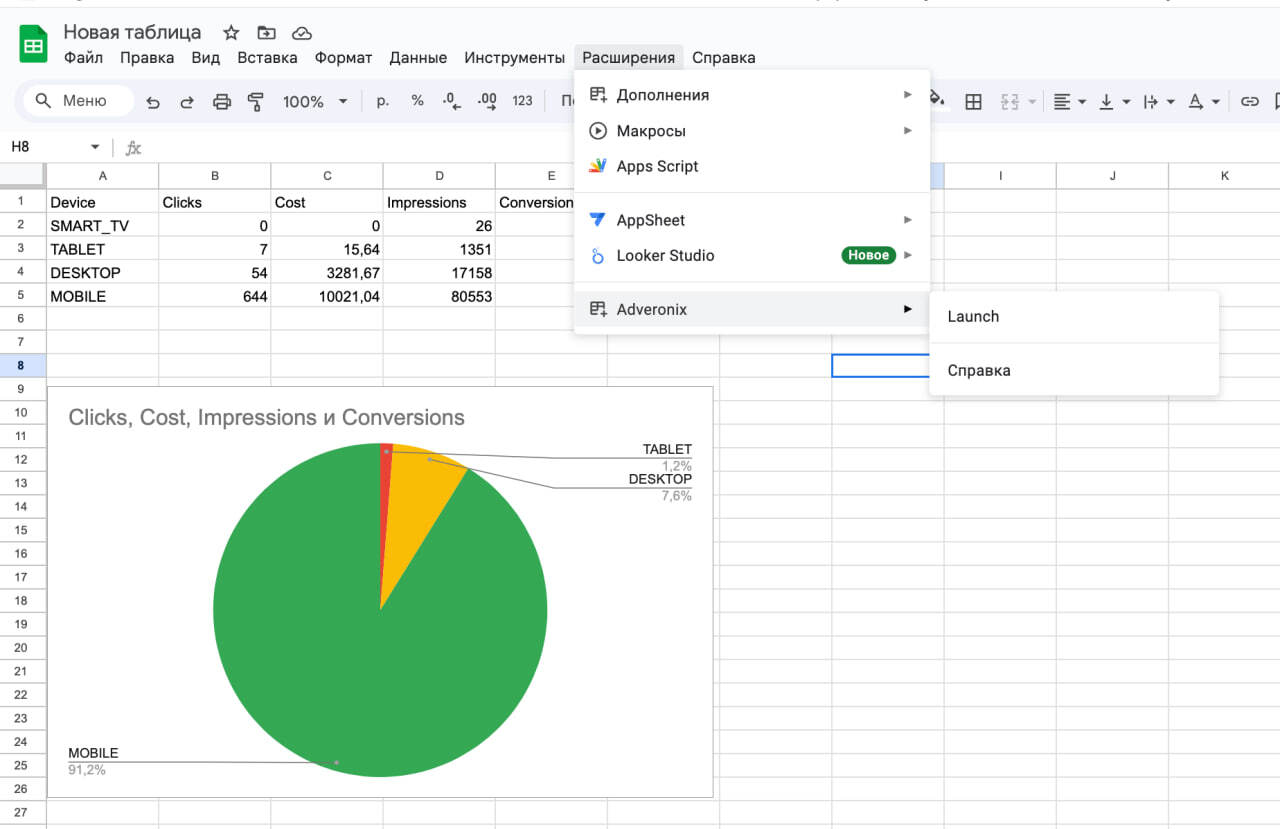Increase decimal places
This screenshot has height=829, width=1280.
487,101
